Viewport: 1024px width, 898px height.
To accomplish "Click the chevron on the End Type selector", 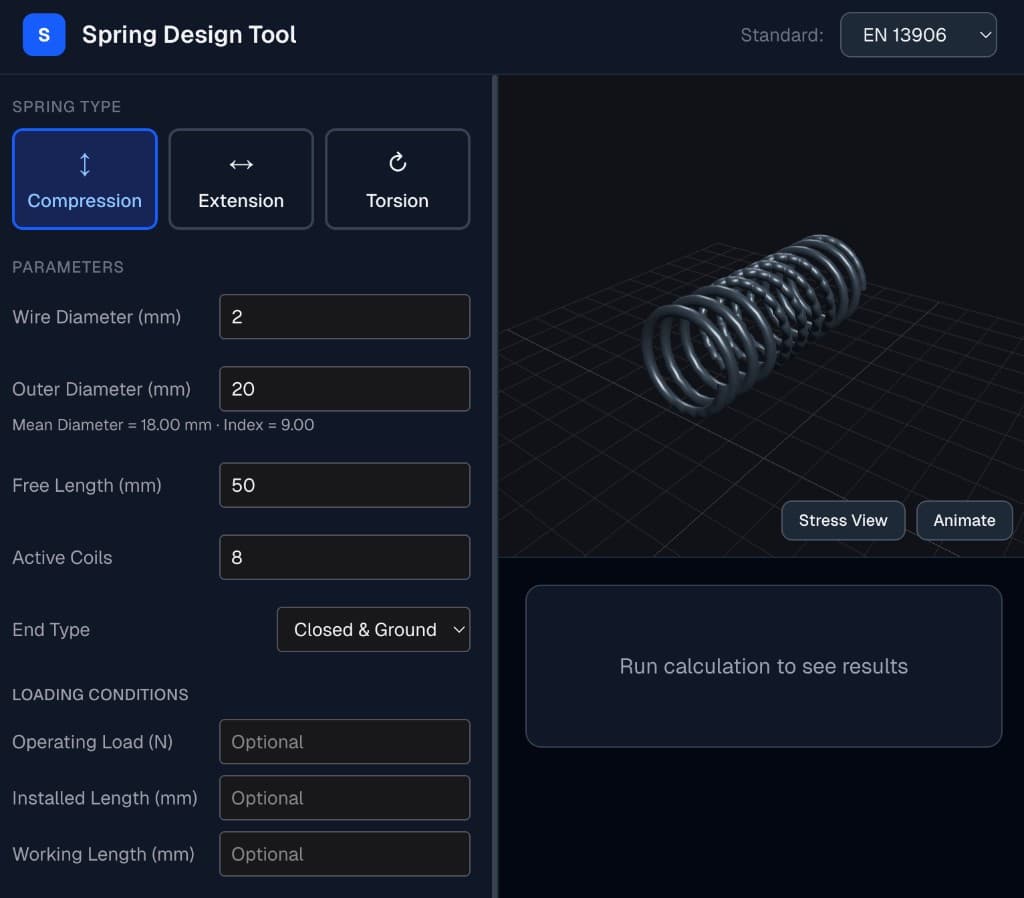I will tap(459, 630).
